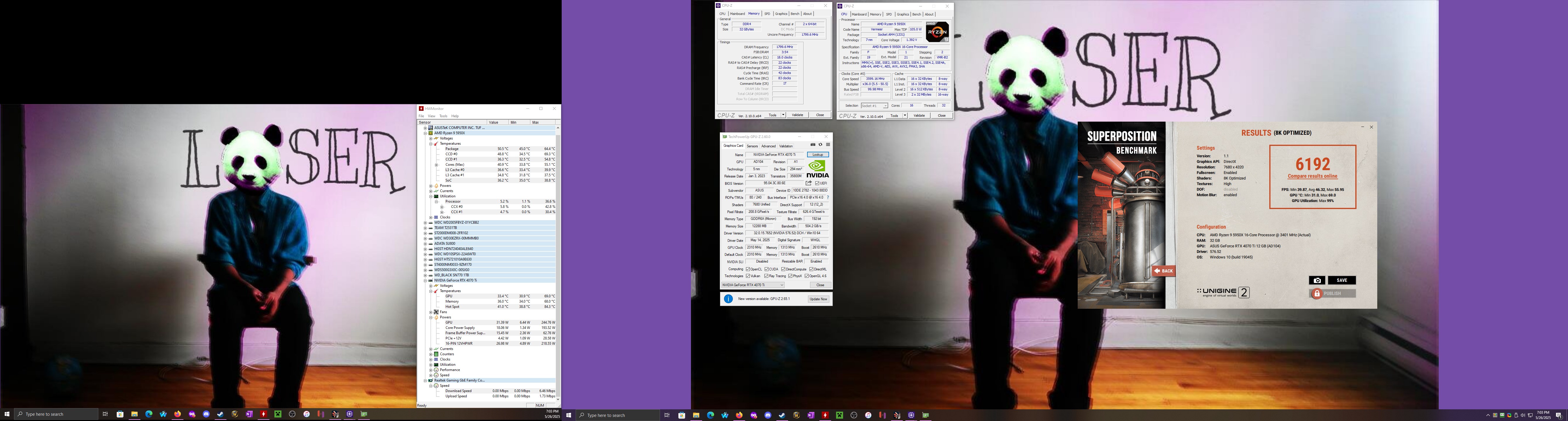
Task: Click the GPU-Z refresh icon
Action: pyautogui.click(x=821, y=145)
